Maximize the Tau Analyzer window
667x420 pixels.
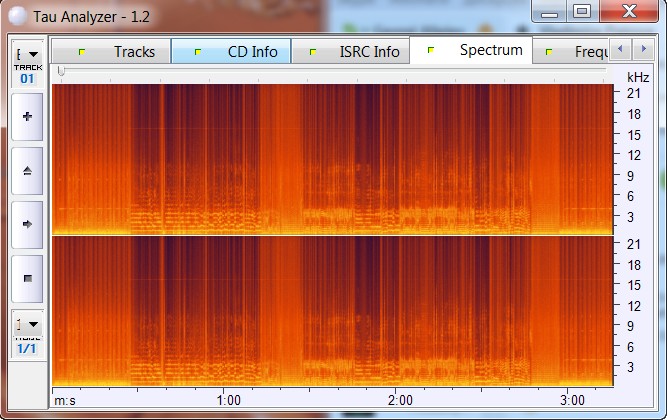(x=582, y=11)
